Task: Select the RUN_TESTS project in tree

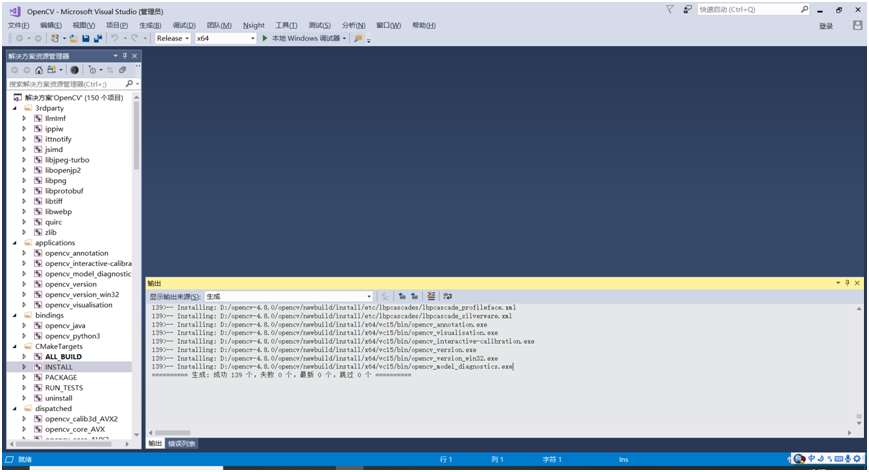Action: pos(64,388)
